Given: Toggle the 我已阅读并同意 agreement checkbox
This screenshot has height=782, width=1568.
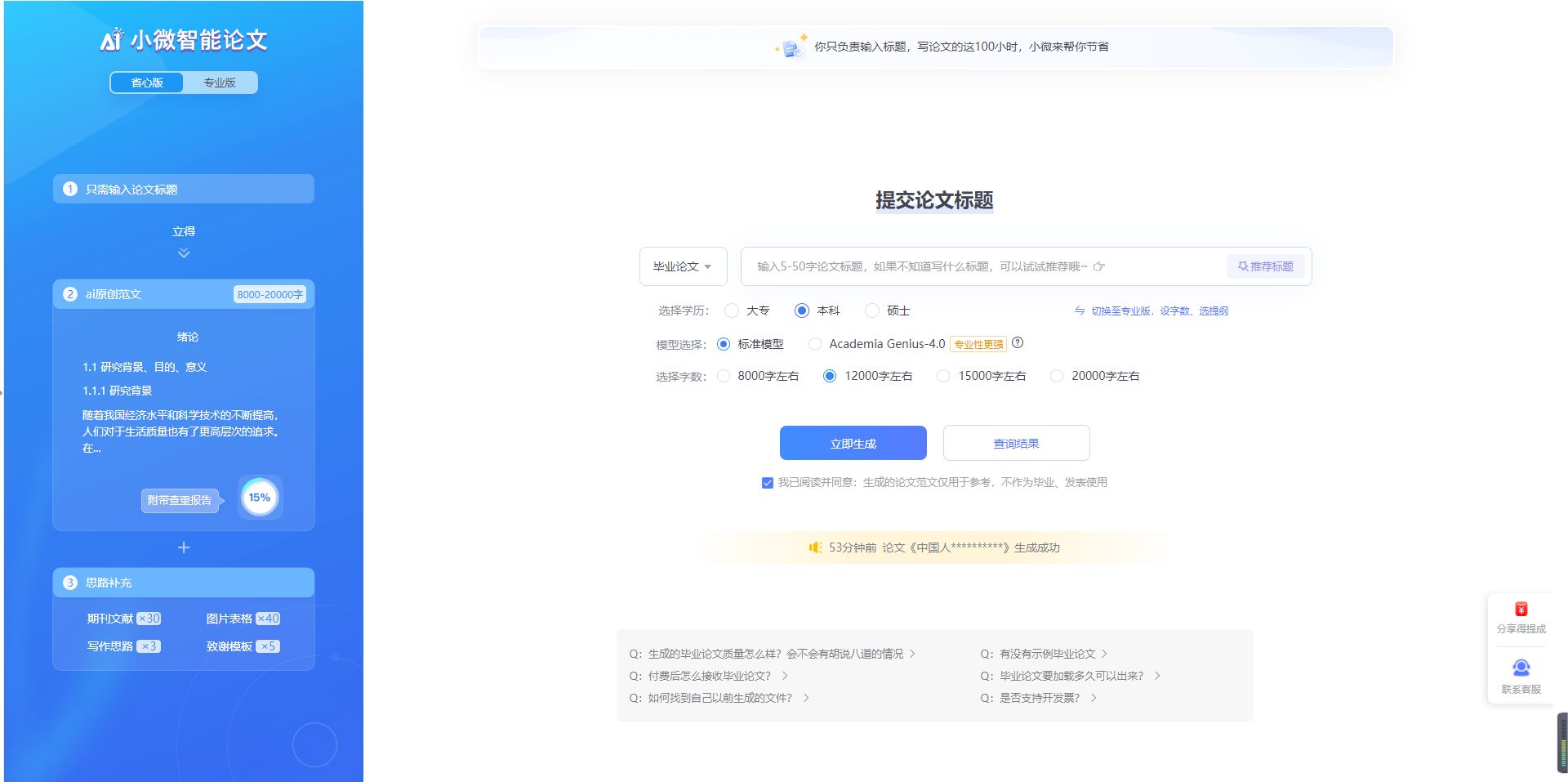Looking at the screenshot, I should point(768,483).
